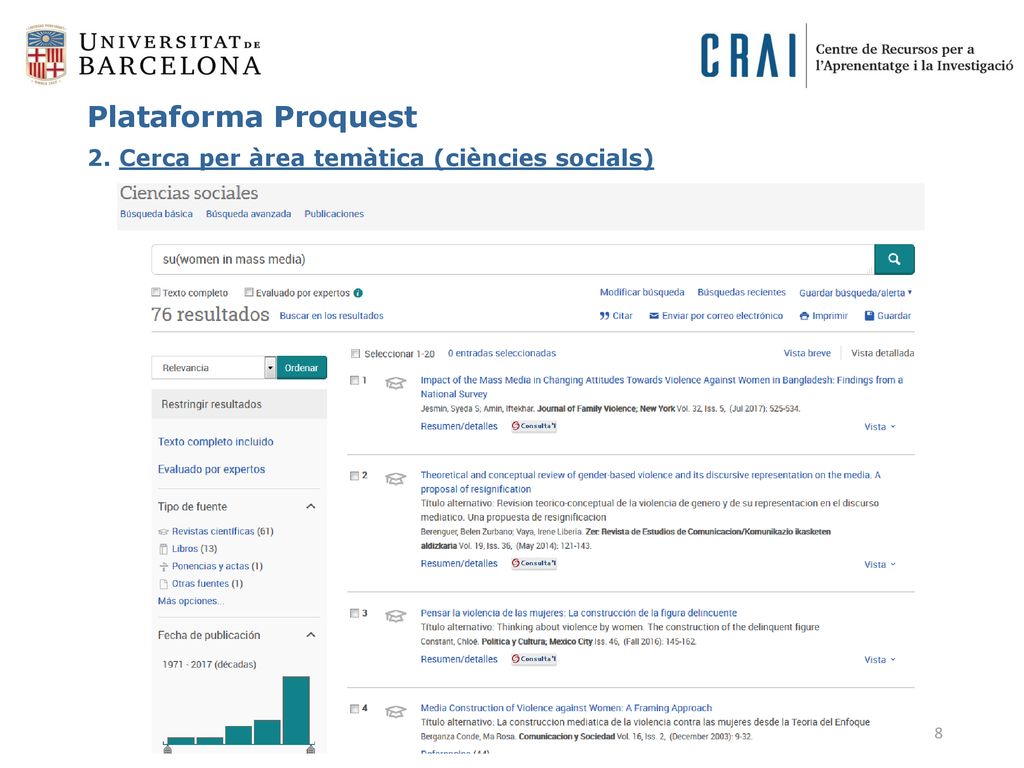Click the Ordenar button
The width and height of the screenshot is (1024, 768).
(x=302, y=368)
